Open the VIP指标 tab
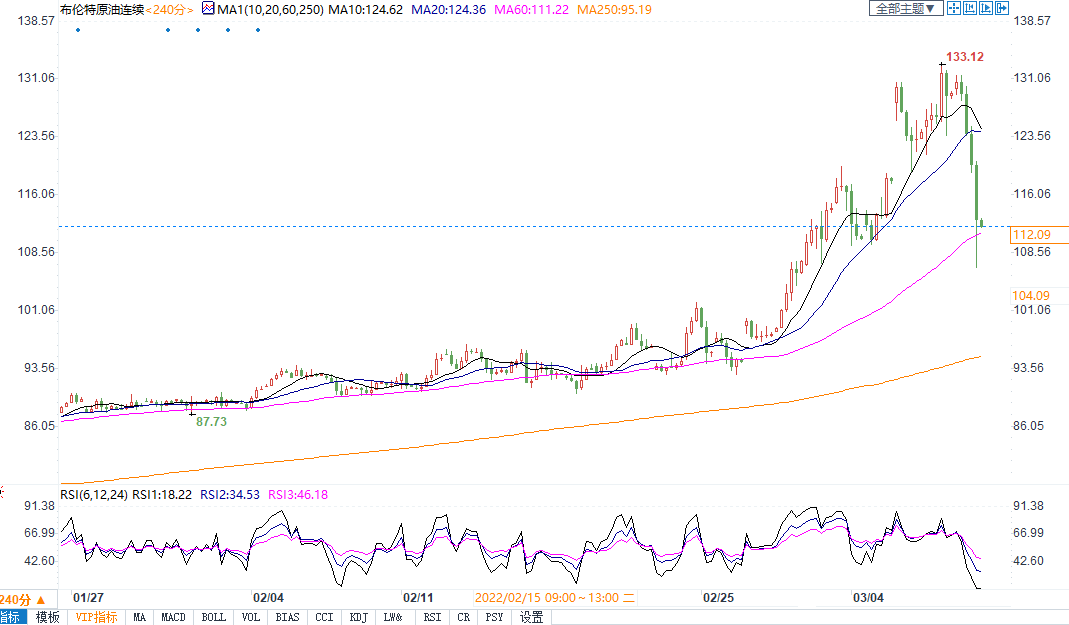 click(x=97, y=617)
